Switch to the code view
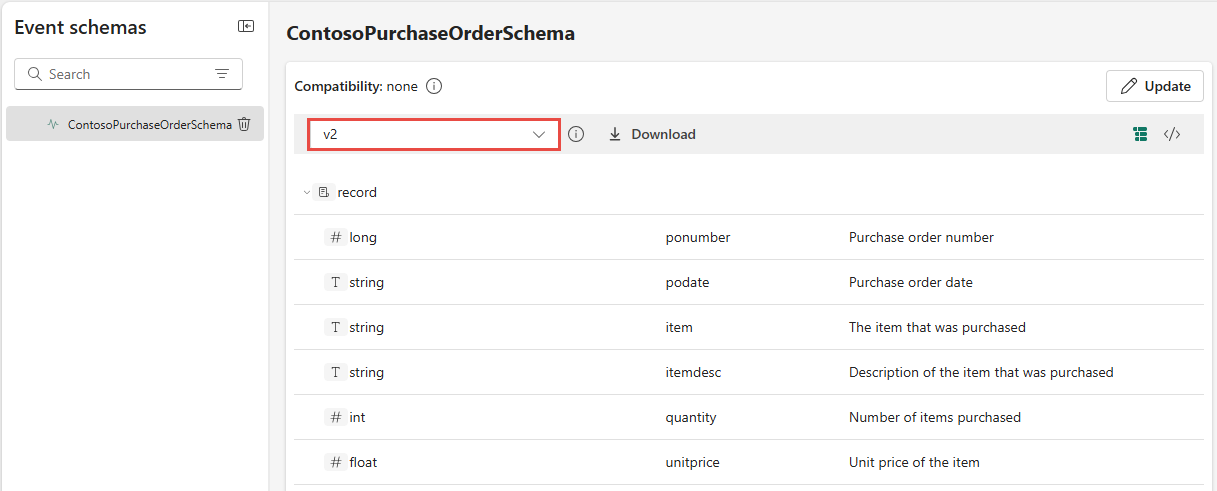The height and width of the screenshot is (491, 1217). click(1172, 134)
